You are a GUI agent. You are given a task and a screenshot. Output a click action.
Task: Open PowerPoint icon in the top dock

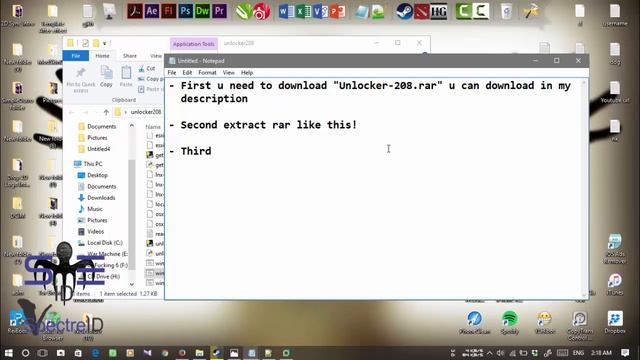coord(338,11)
